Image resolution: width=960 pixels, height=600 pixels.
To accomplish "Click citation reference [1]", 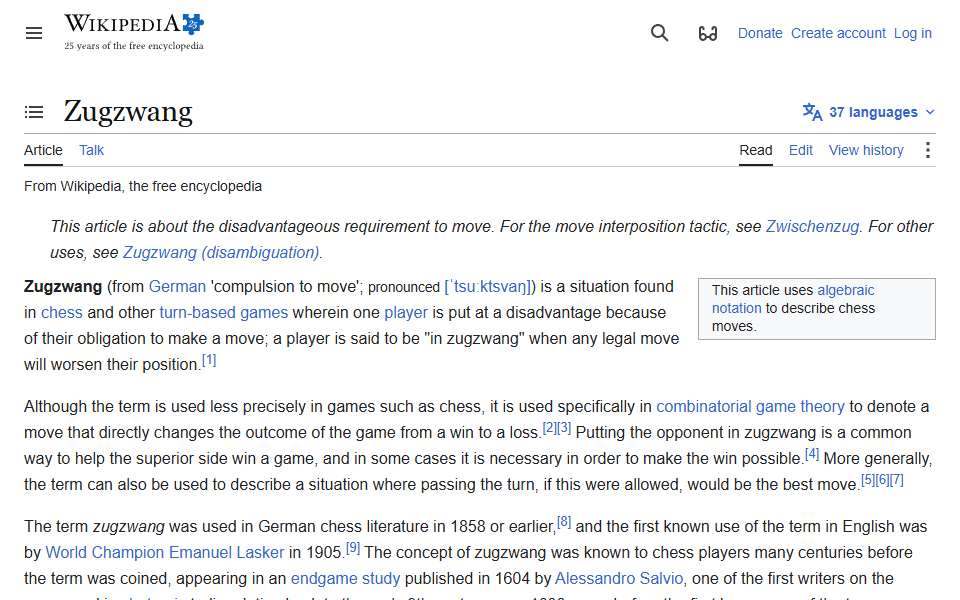I will [x=209, y=360].
